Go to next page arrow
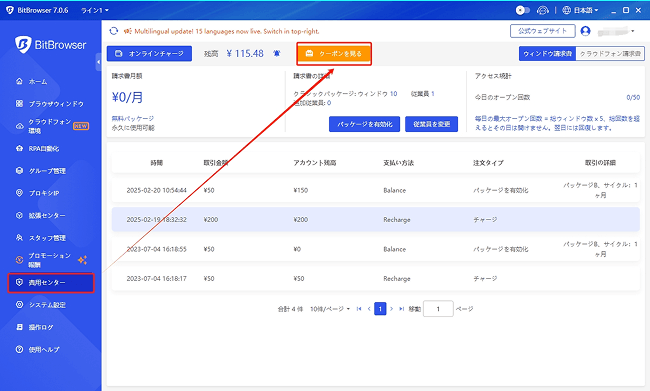Screen dimensions: 650x391 pyautogui.click(x=391, y=309)
